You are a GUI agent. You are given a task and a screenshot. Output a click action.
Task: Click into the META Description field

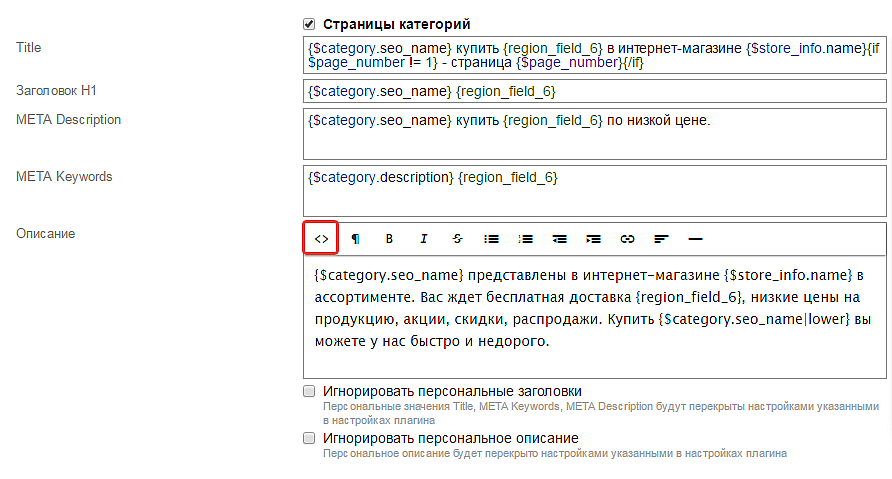594,134
